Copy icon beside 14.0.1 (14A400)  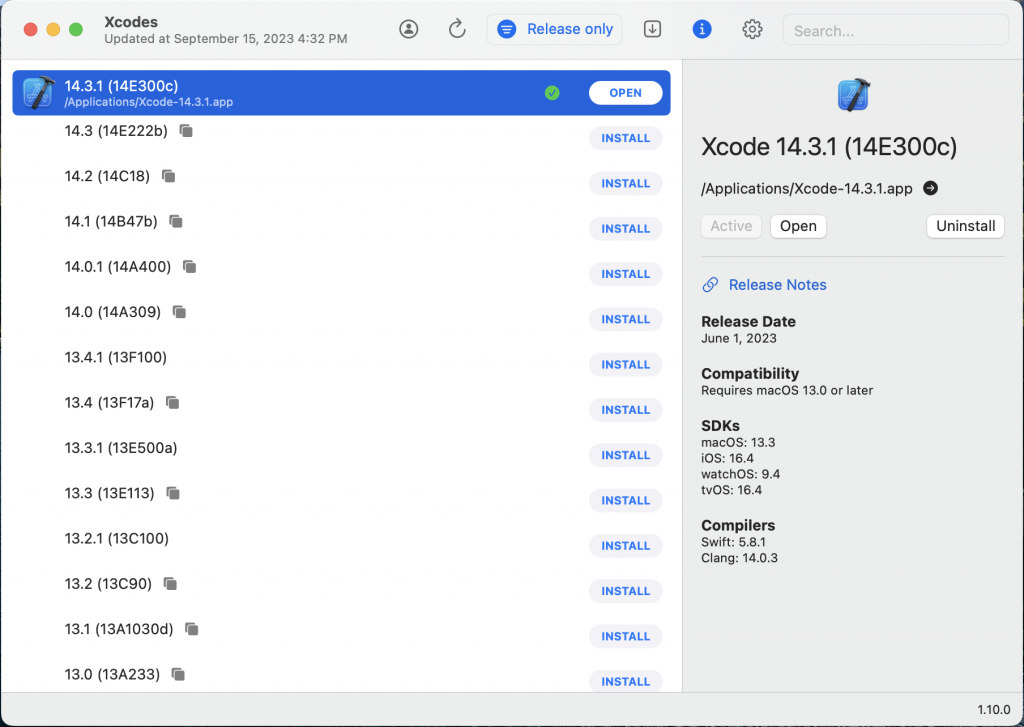(189, 267)
